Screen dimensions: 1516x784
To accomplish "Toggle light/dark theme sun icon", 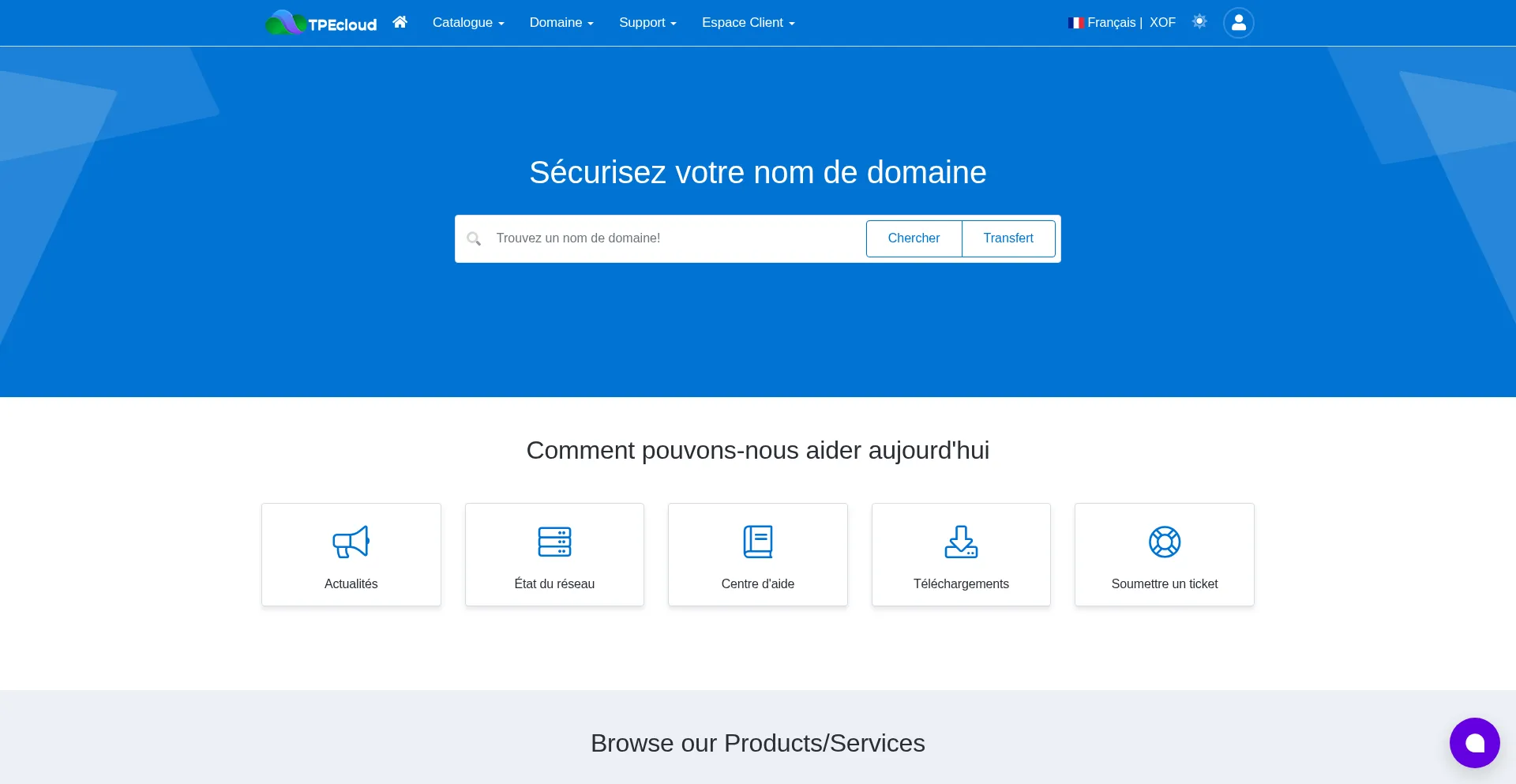I will coord(1199,22).
